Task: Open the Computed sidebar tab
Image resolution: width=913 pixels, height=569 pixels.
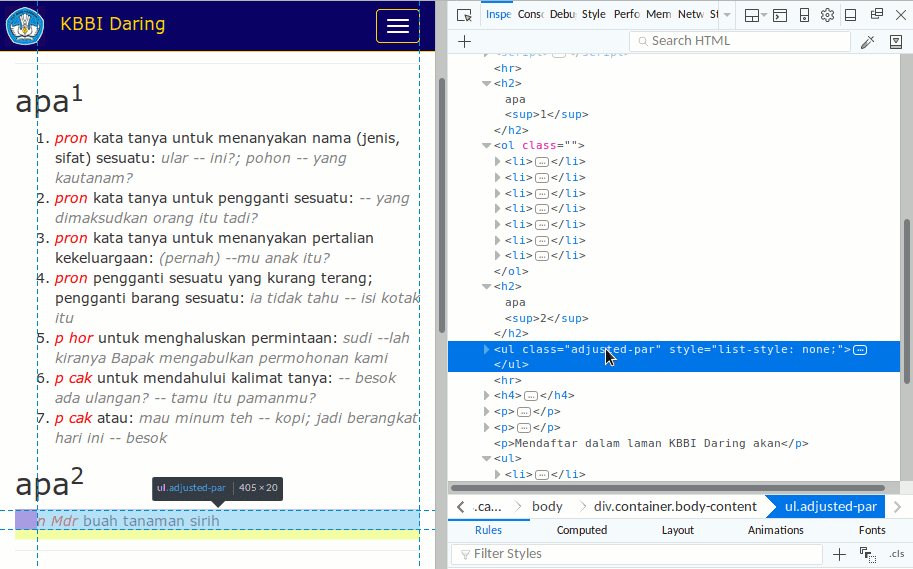Action: (x=582, y=530)
